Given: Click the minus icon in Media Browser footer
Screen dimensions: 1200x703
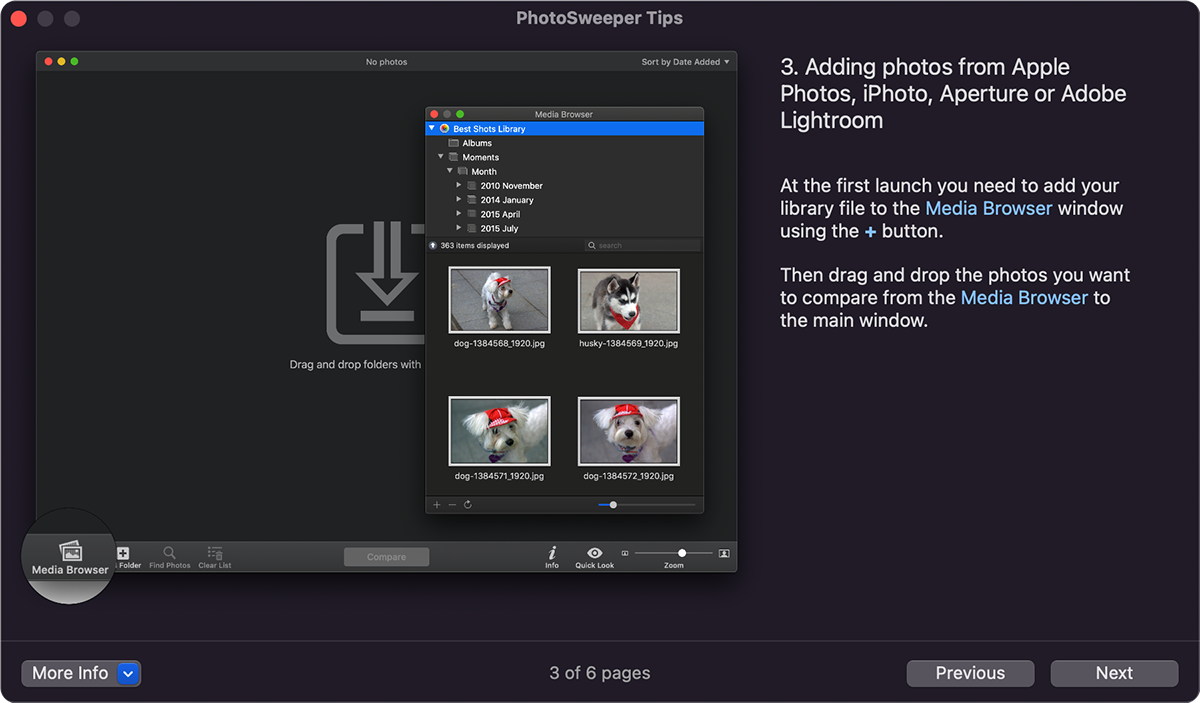Looking at the screenshot, I should (x=452, y=505).
